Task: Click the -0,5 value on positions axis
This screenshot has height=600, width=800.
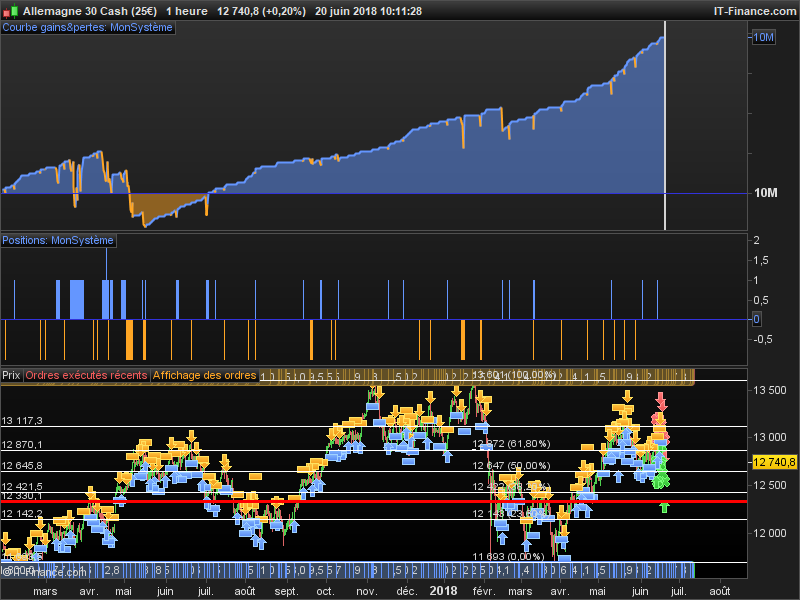Action: (763, 339)
